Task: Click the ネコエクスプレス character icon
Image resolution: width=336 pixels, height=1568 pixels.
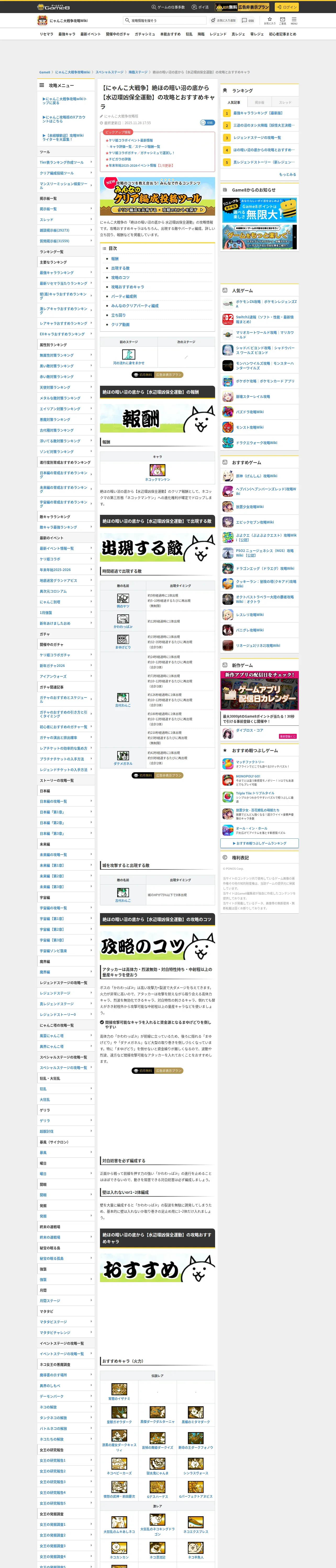Action: [195, 1522]
